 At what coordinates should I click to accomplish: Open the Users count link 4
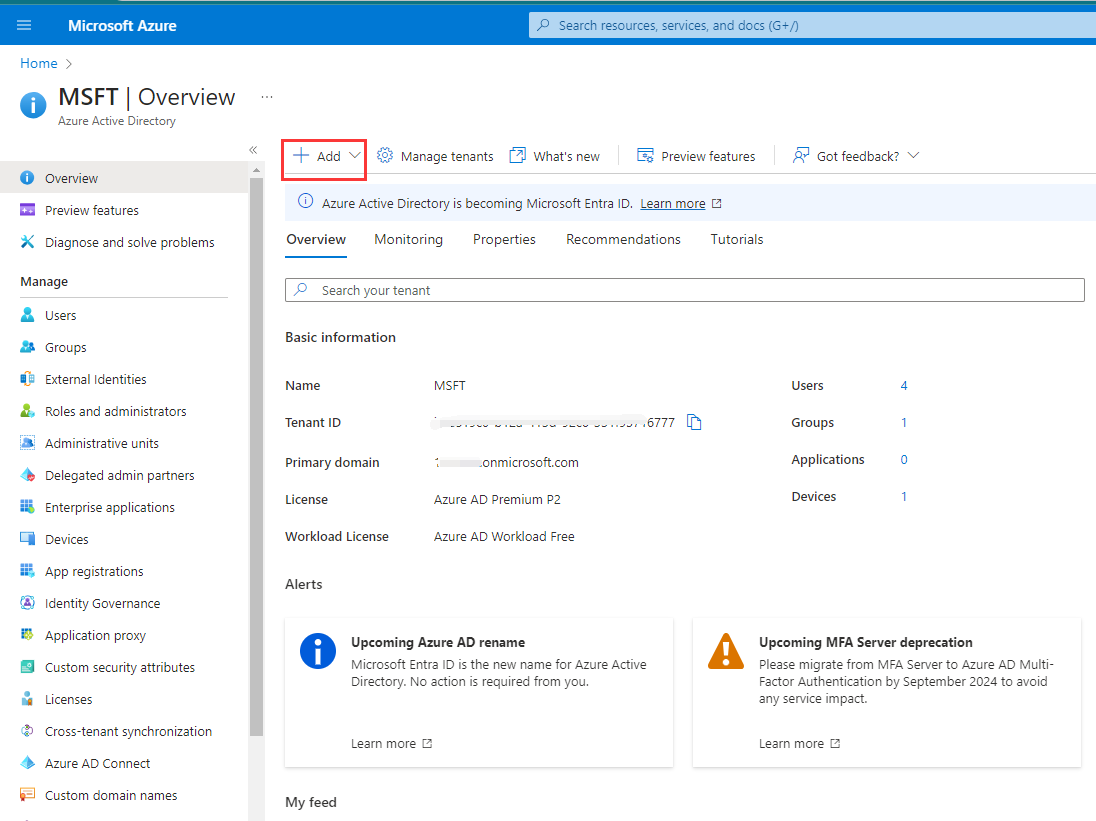click(904, 386)
